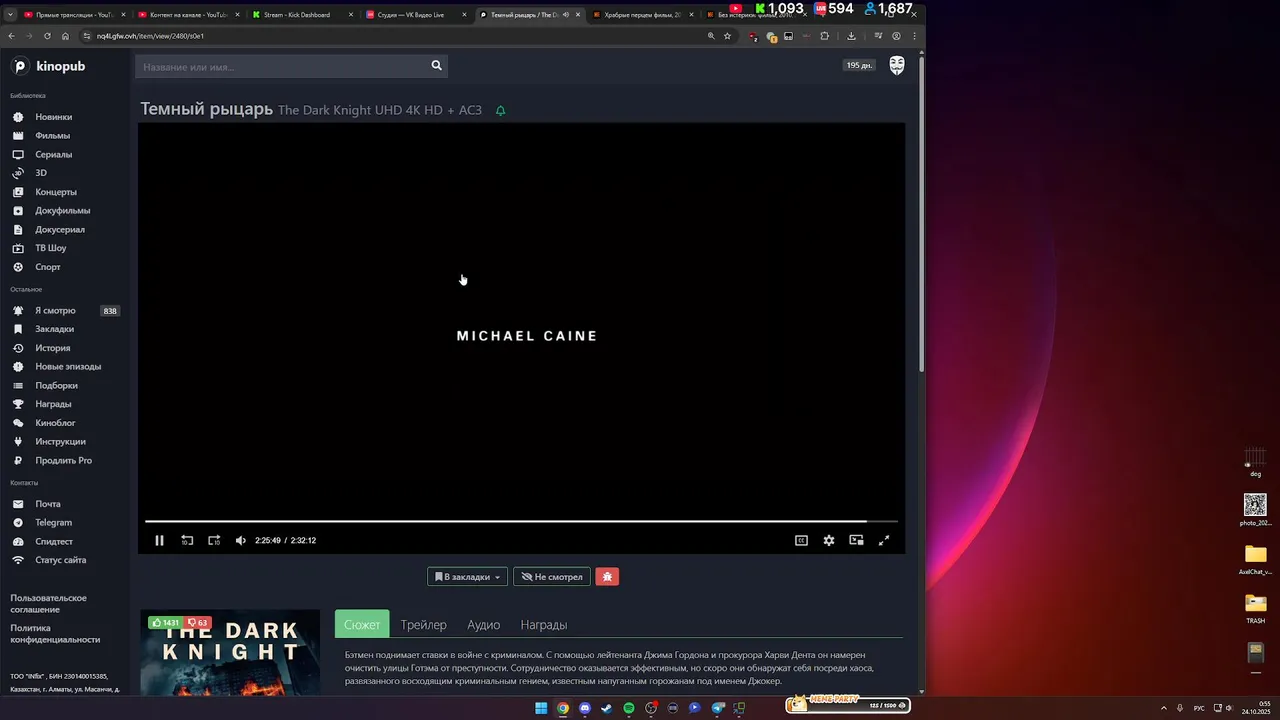Click the Награды trophy icon
This screenshot has height=720, width=1280.
coord(18,404)
